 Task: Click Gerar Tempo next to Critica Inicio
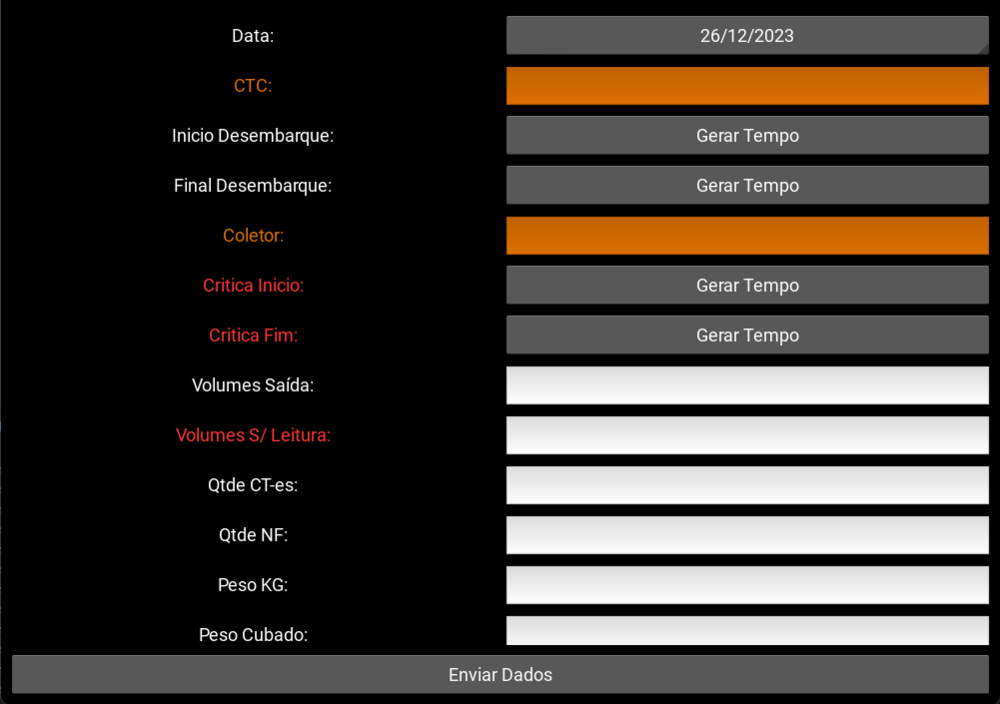[x=747, y=285]
